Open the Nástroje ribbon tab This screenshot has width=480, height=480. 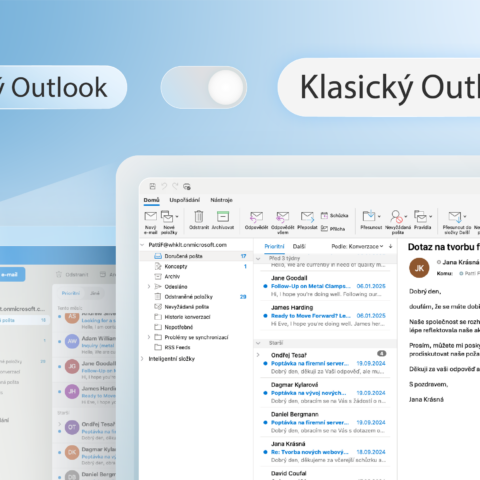tap(221, 200)
